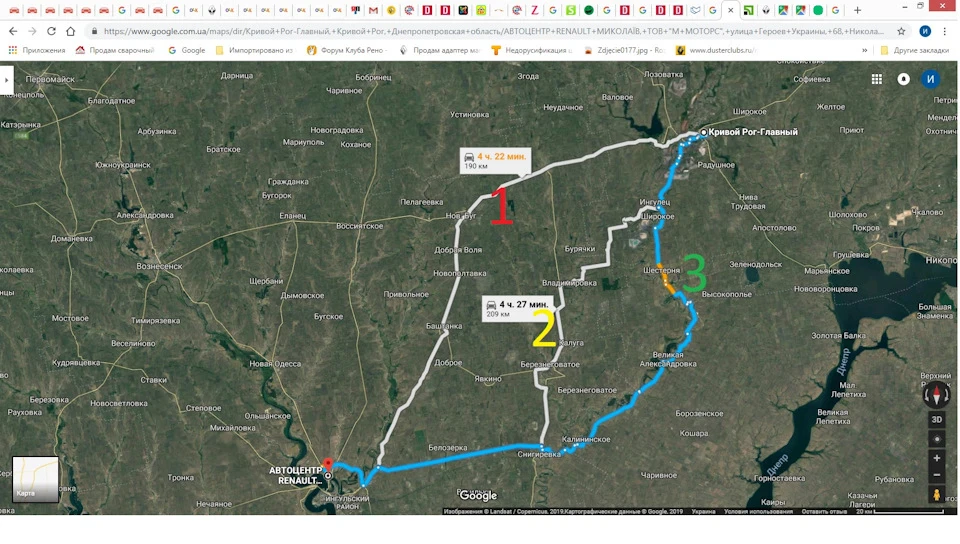Click Апостолово town label

(x=774, y=228)
